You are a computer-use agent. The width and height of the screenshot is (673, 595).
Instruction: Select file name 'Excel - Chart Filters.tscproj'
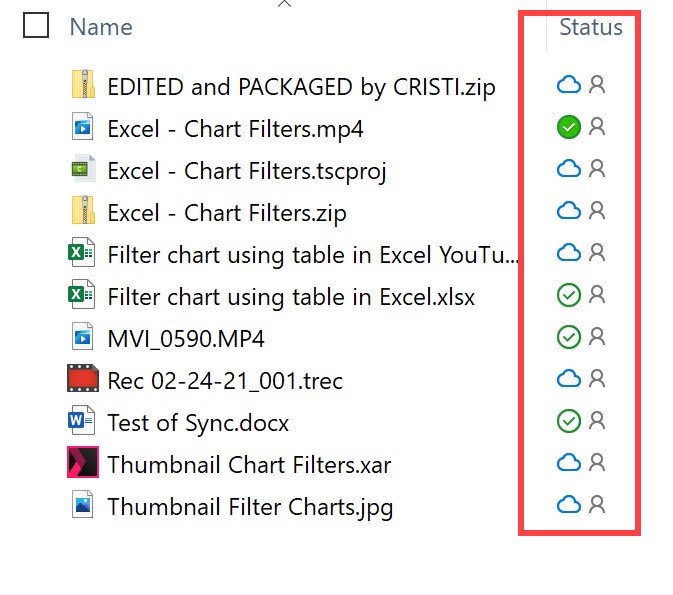click(x=247, y=172)
